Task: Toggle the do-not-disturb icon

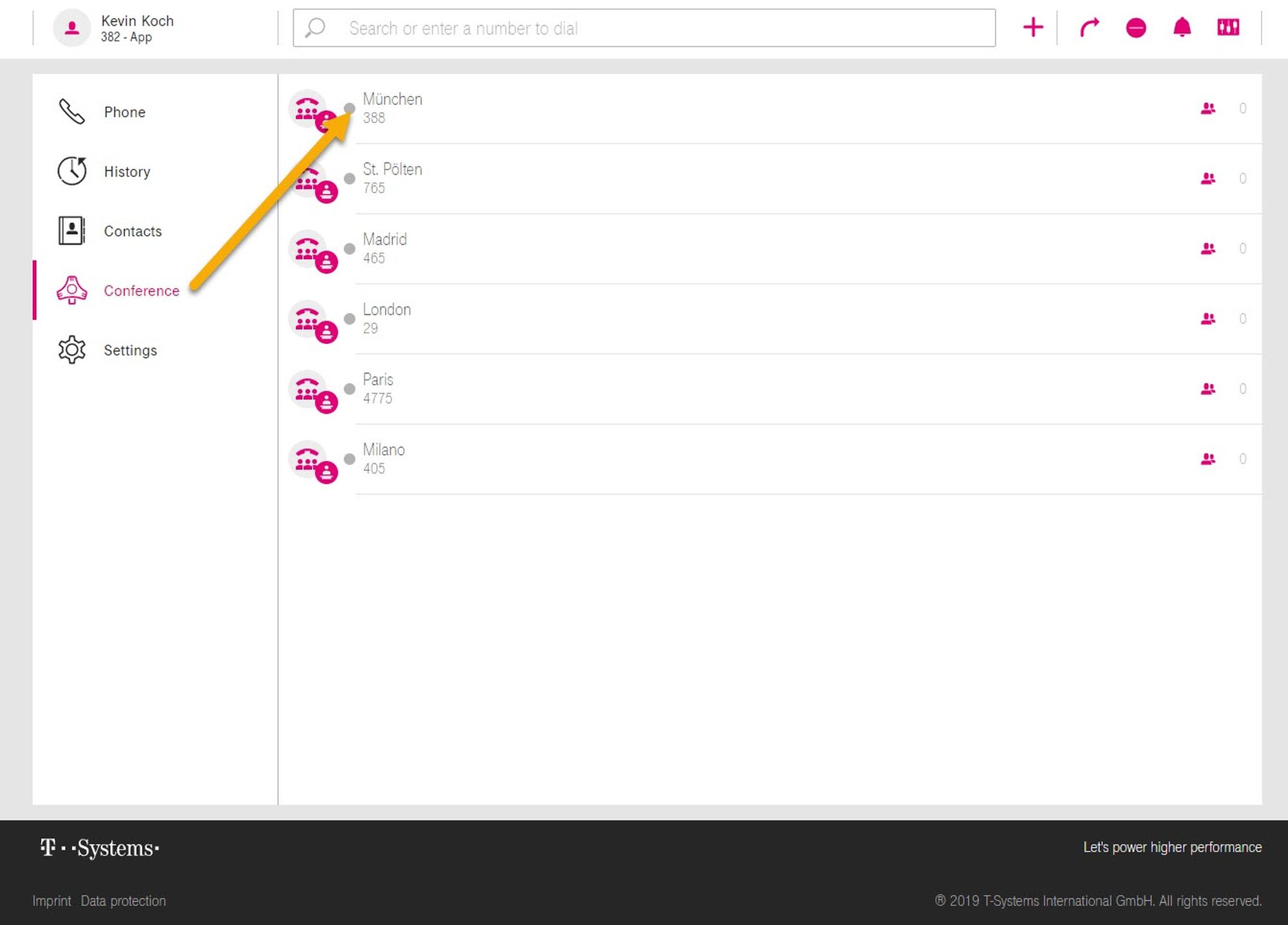Action: click(1136, 28)
